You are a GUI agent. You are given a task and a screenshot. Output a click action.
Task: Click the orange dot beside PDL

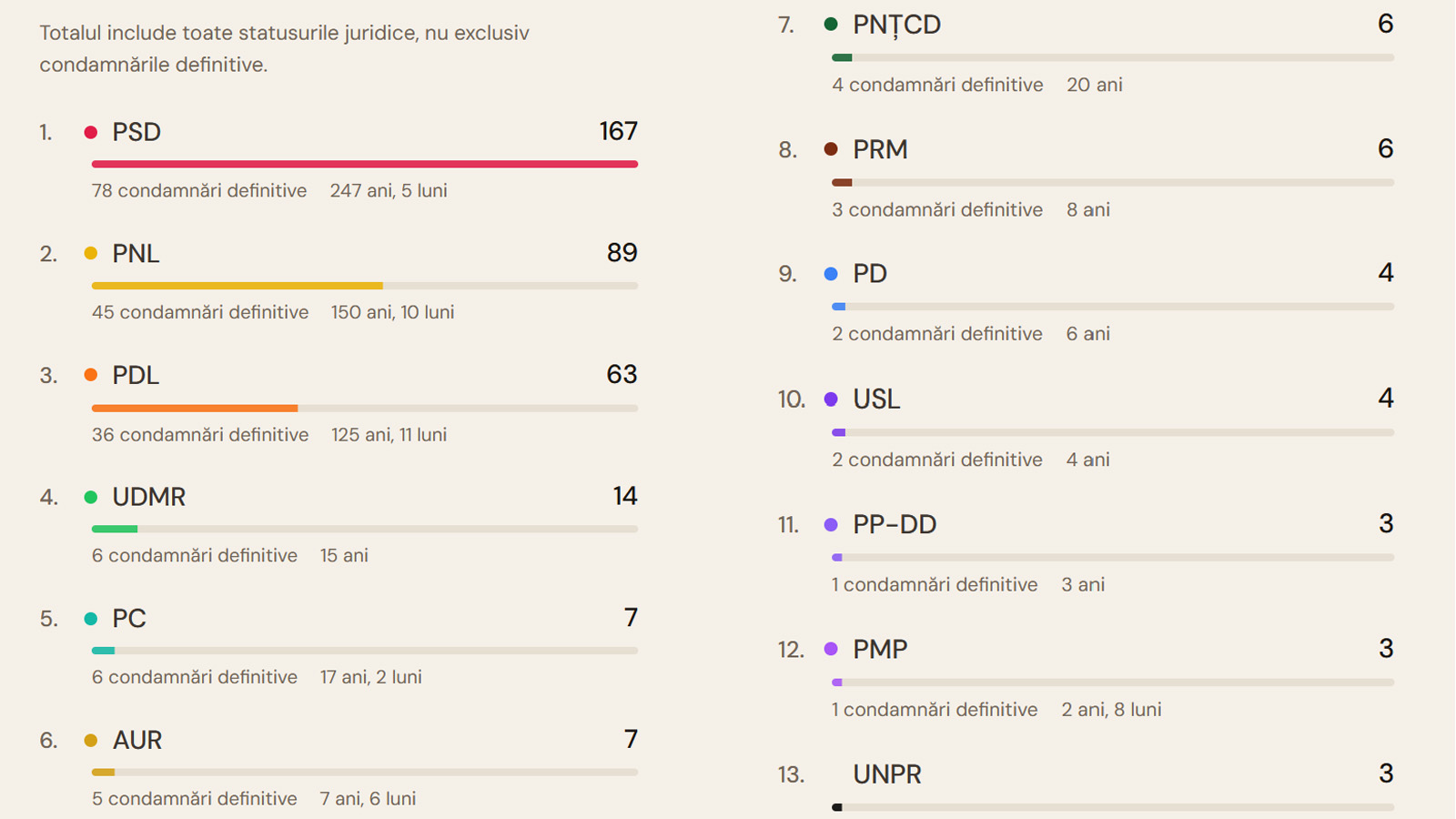coord(91,375)
